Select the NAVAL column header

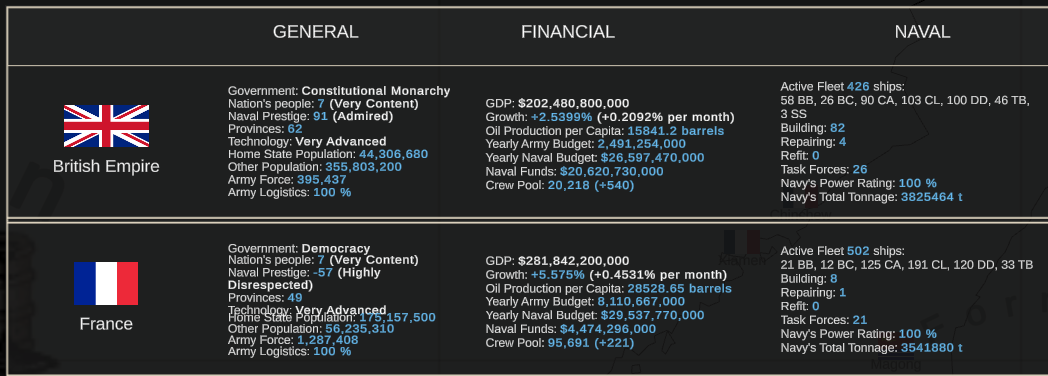click(922, 32)
